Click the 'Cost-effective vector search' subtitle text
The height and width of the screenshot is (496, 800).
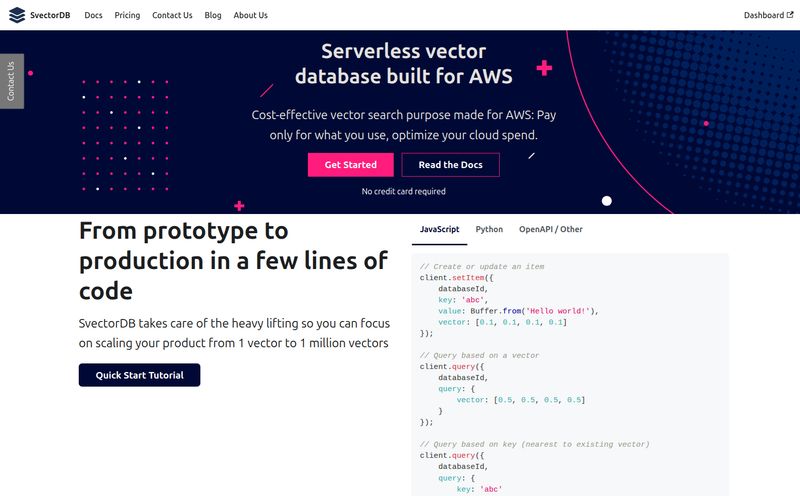[x=404, y=125]
